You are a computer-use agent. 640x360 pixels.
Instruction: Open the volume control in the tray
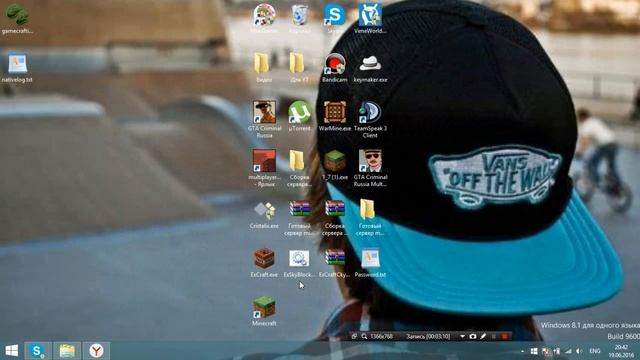[579, 351]
